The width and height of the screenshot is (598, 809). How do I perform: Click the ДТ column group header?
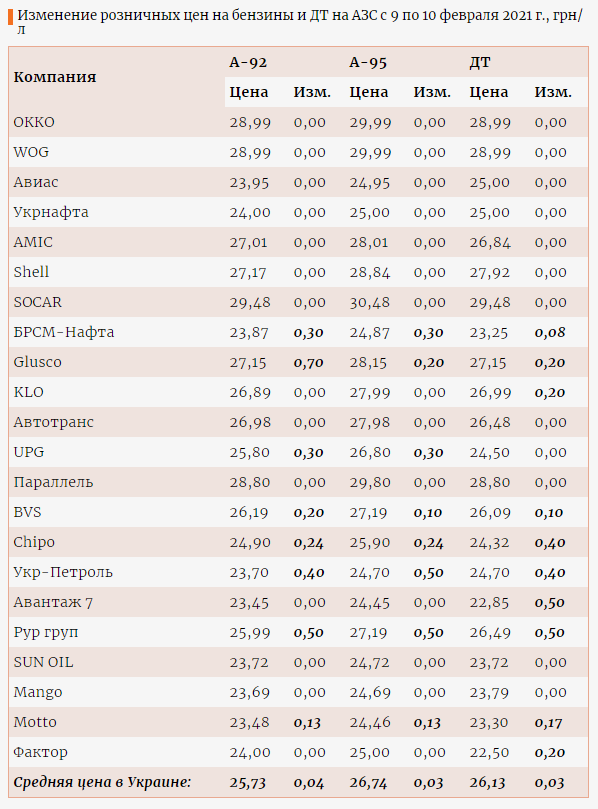[x=480, y=62]
